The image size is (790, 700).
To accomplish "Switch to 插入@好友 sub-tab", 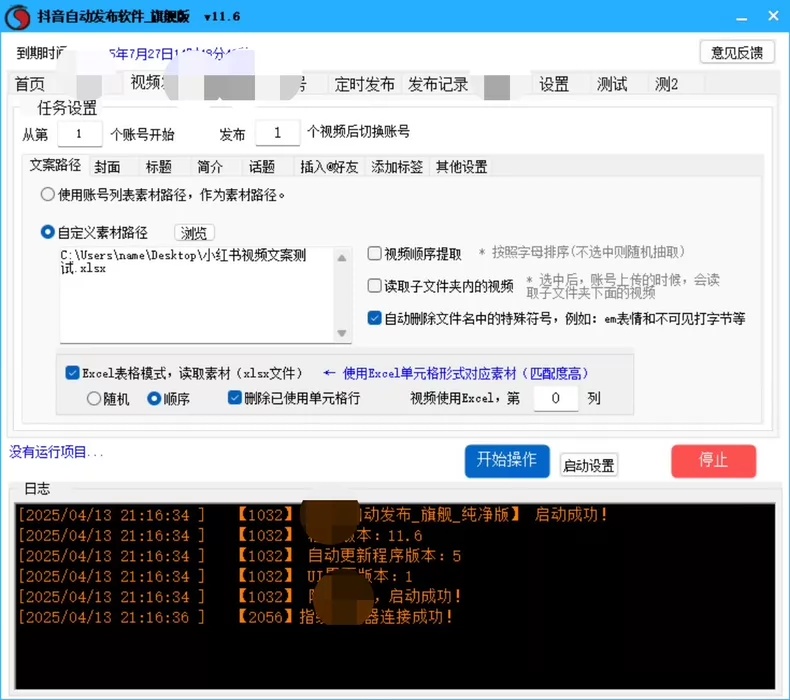I will (x=329, y=167).
